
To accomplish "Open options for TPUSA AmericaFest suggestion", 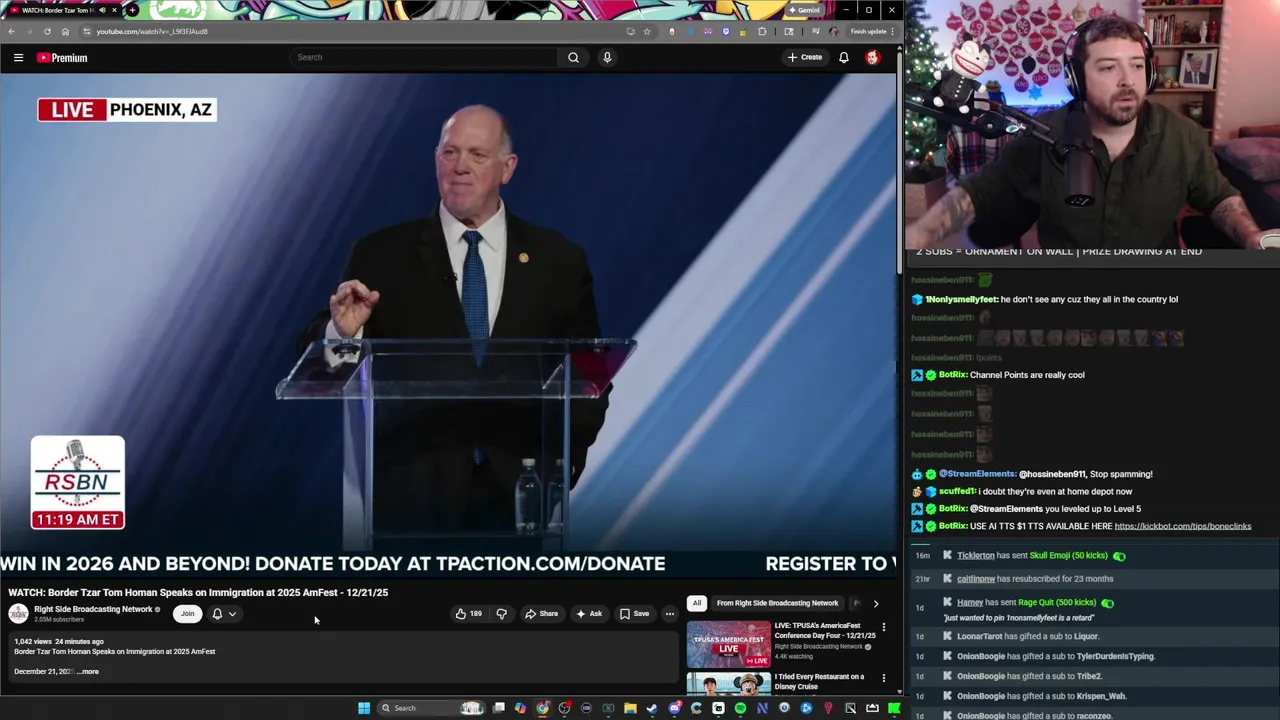I will tap(883, 627).
